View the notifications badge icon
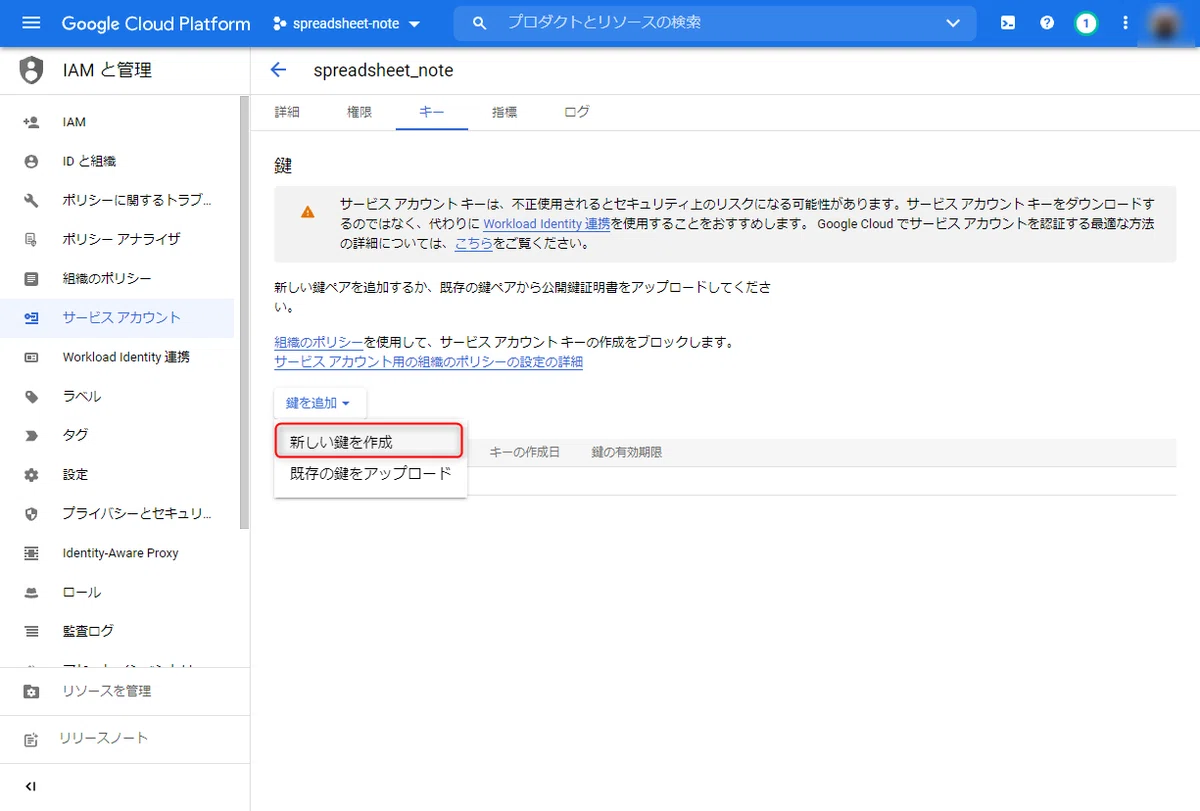1200x811 pixels. [1086, 23]
